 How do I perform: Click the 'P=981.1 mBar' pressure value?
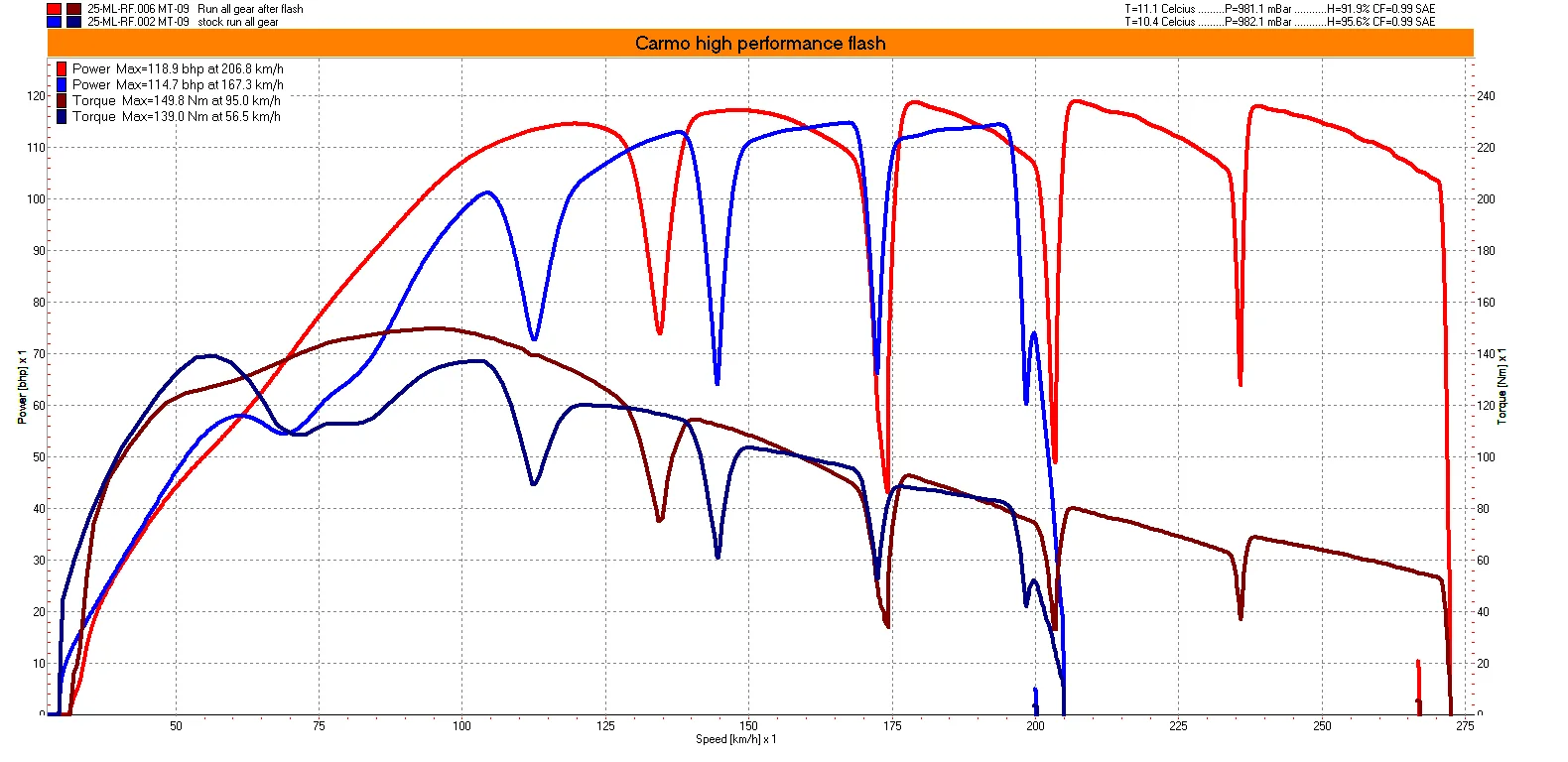(1258, 9)
